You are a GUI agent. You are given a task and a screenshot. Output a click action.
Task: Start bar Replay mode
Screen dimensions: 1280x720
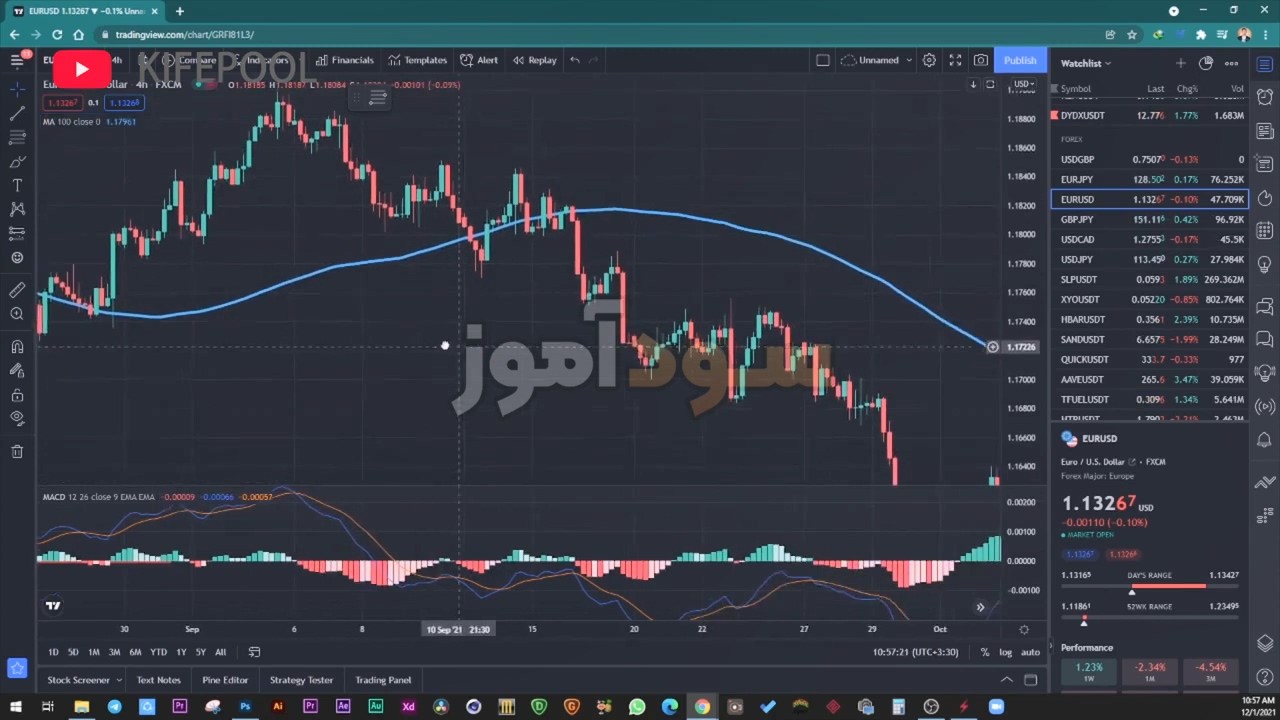coord(534,60)
